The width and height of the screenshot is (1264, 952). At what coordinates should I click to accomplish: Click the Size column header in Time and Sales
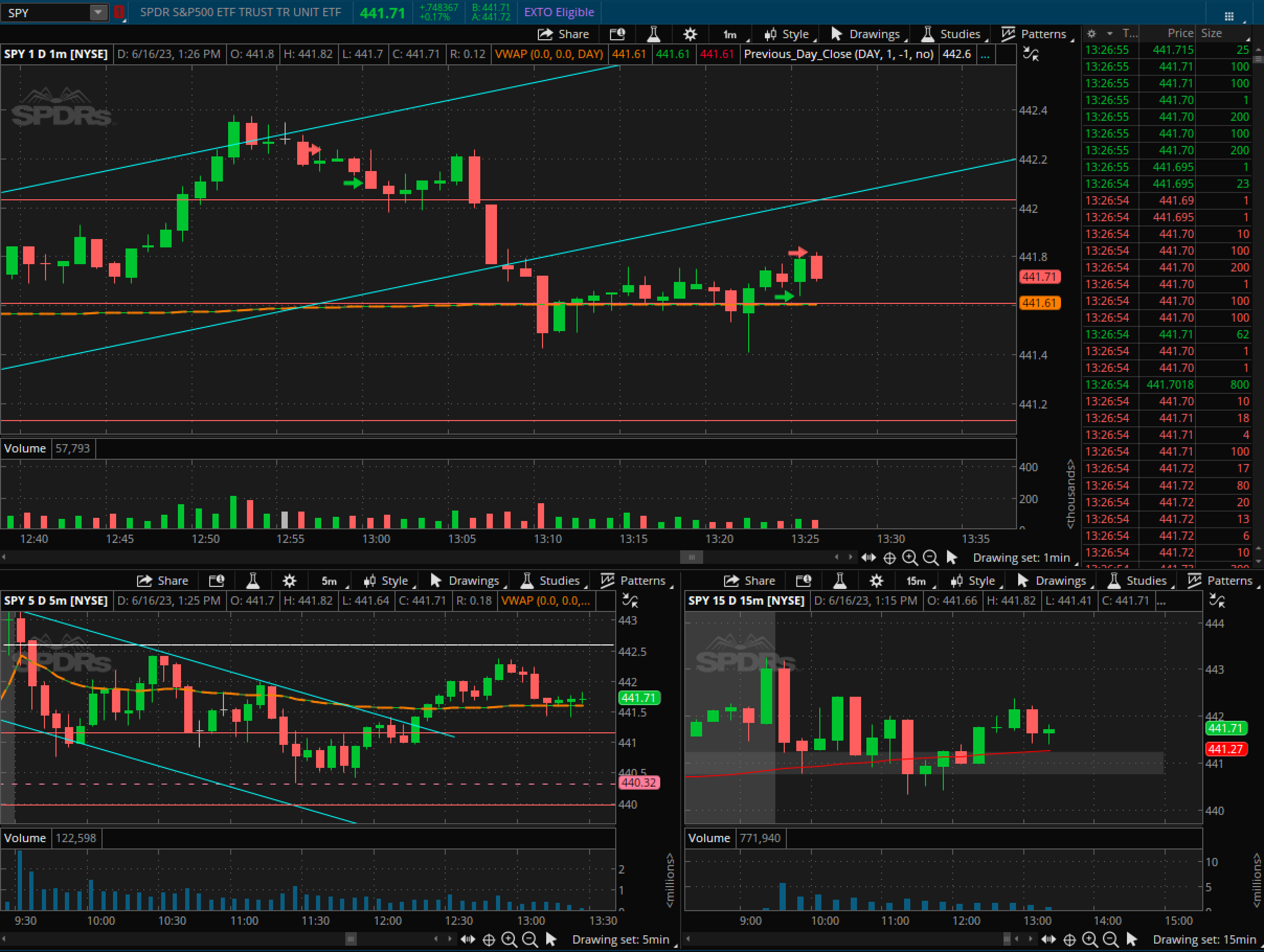pos(1212,33)
